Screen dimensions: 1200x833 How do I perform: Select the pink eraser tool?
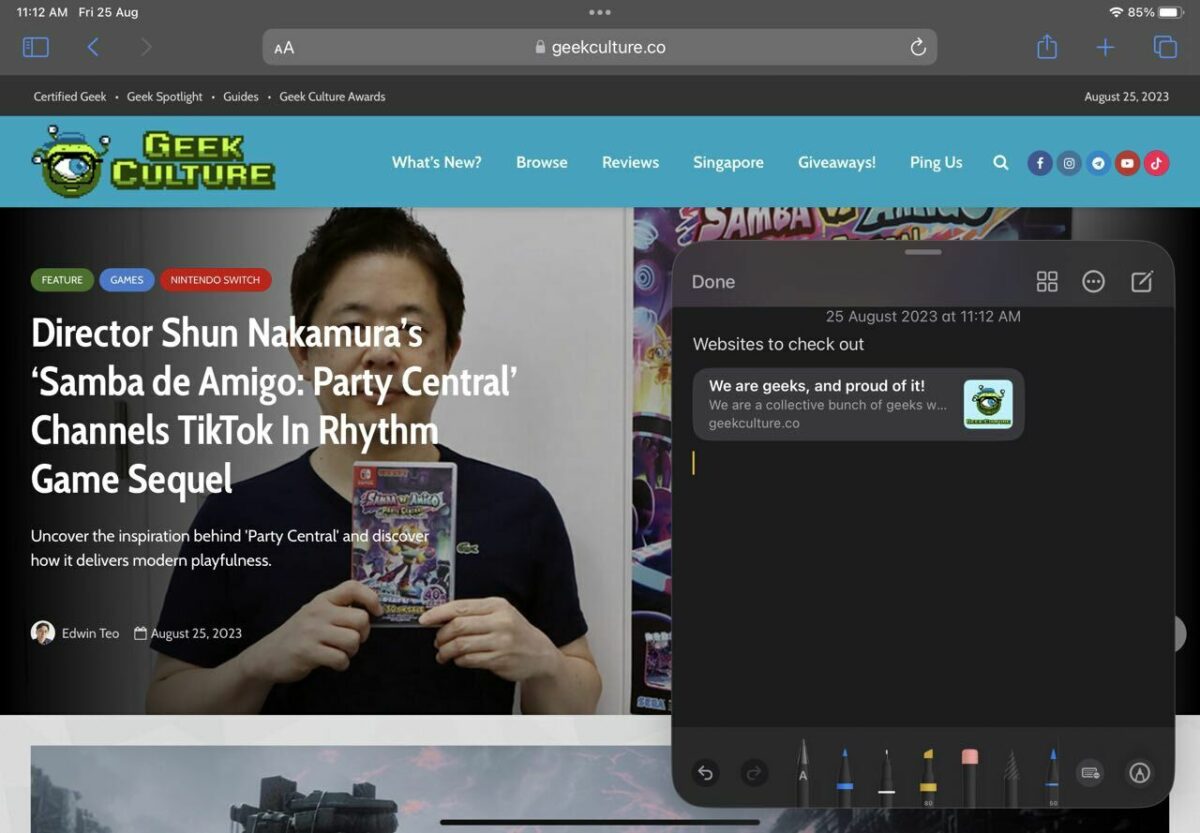pyautogui.click(x=969, y=775)
